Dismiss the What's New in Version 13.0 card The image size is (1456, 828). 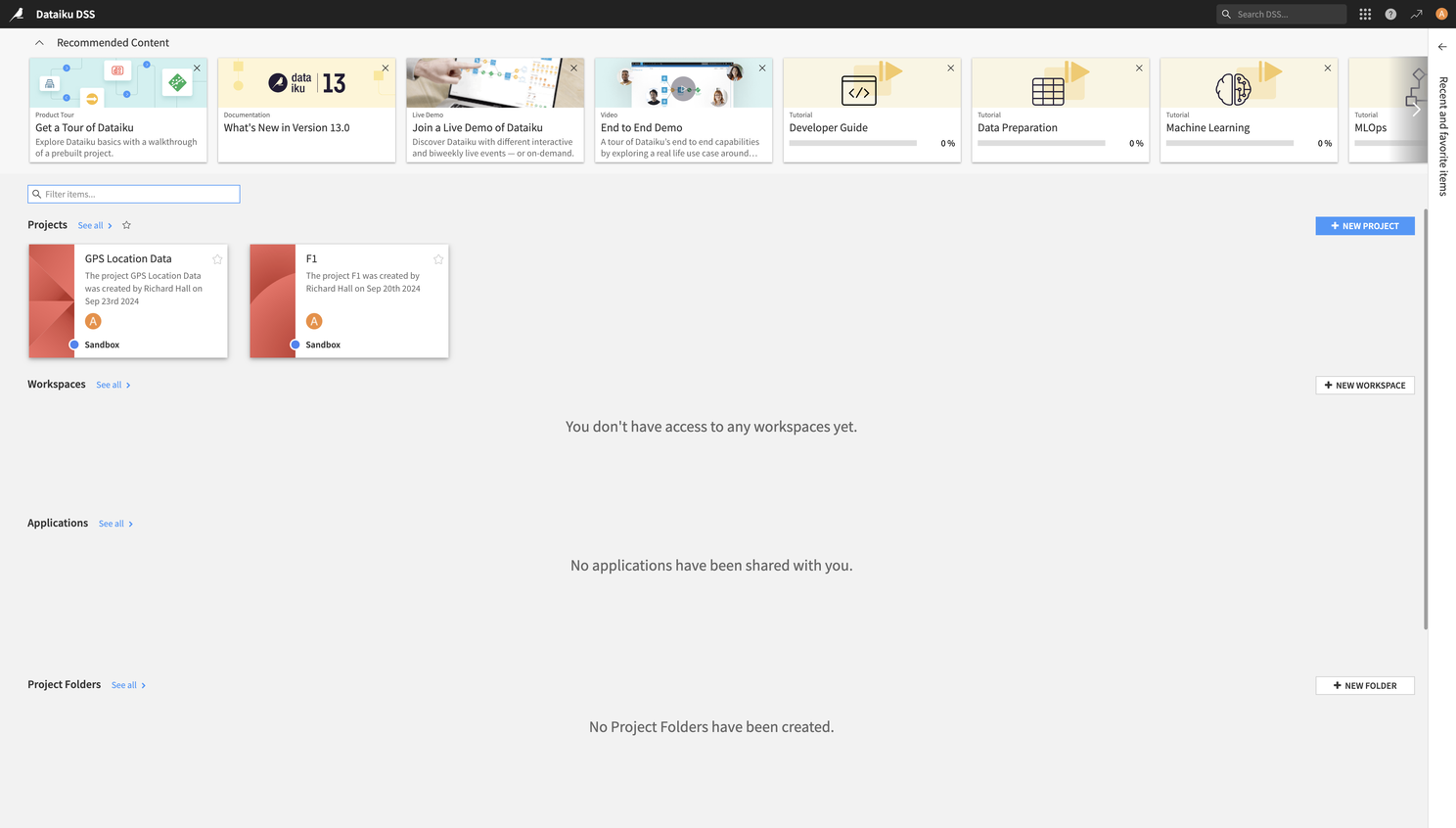(386, 69)
